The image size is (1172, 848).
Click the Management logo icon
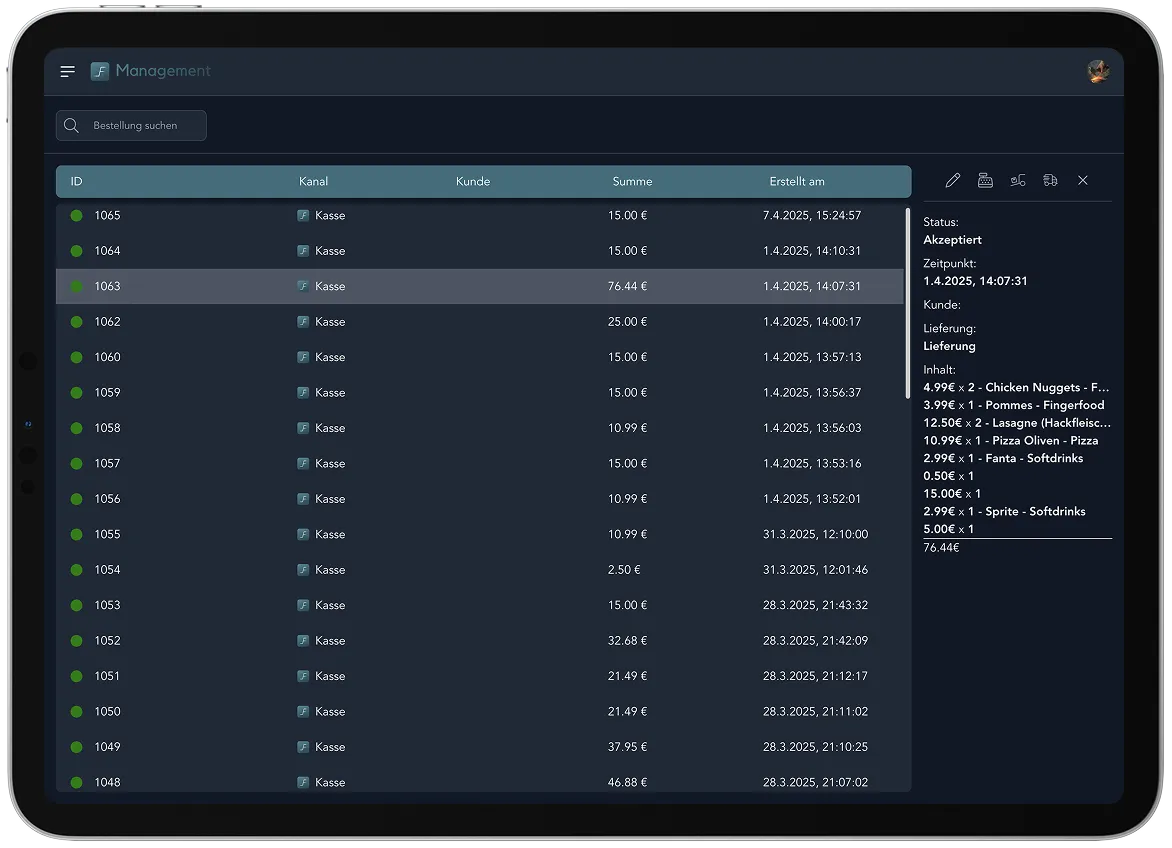point(100,71)
